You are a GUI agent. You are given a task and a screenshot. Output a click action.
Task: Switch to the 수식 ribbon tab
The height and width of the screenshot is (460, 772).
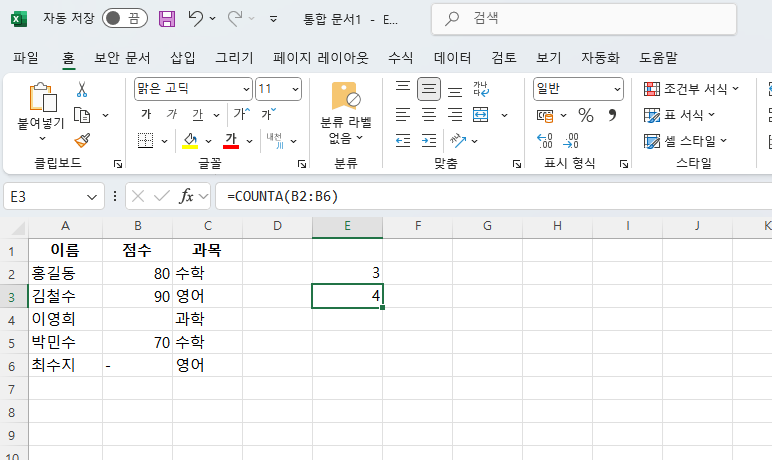400,58
